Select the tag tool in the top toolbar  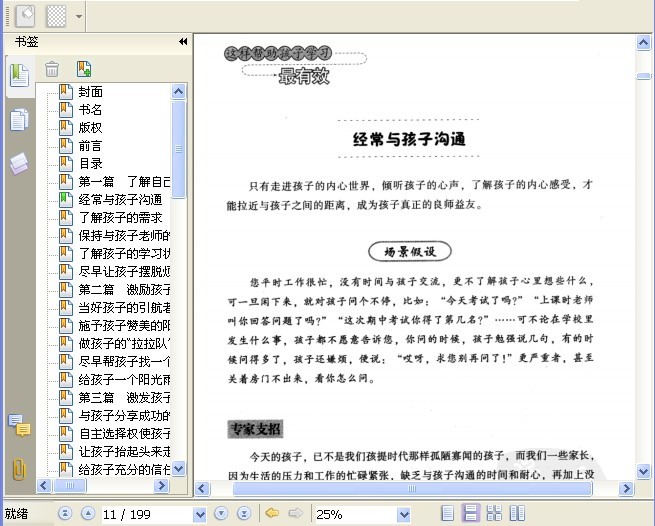point(25,15)
